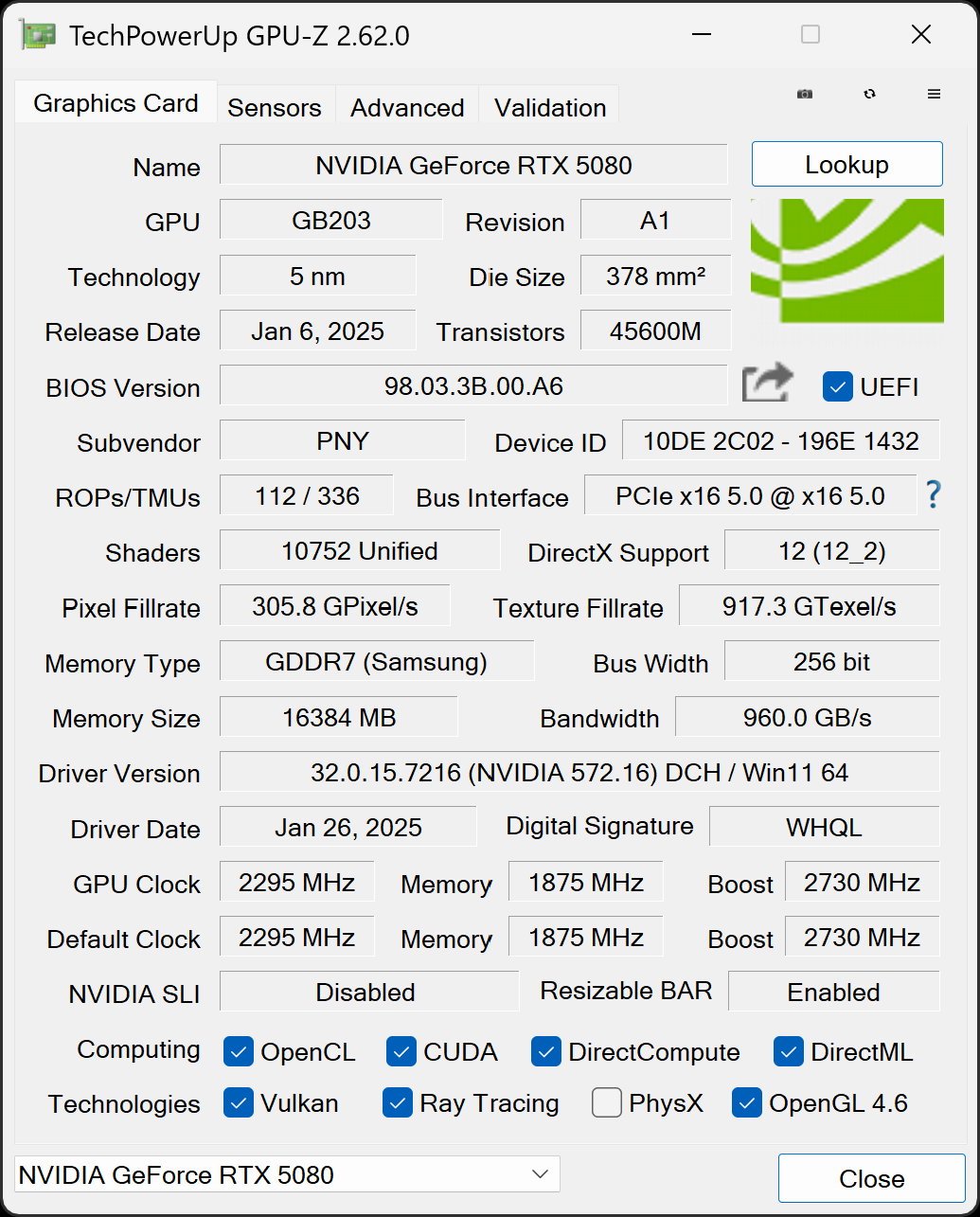
Task: Click the GPU Clock row Boost value 2730 MHz
Action: 863,882
